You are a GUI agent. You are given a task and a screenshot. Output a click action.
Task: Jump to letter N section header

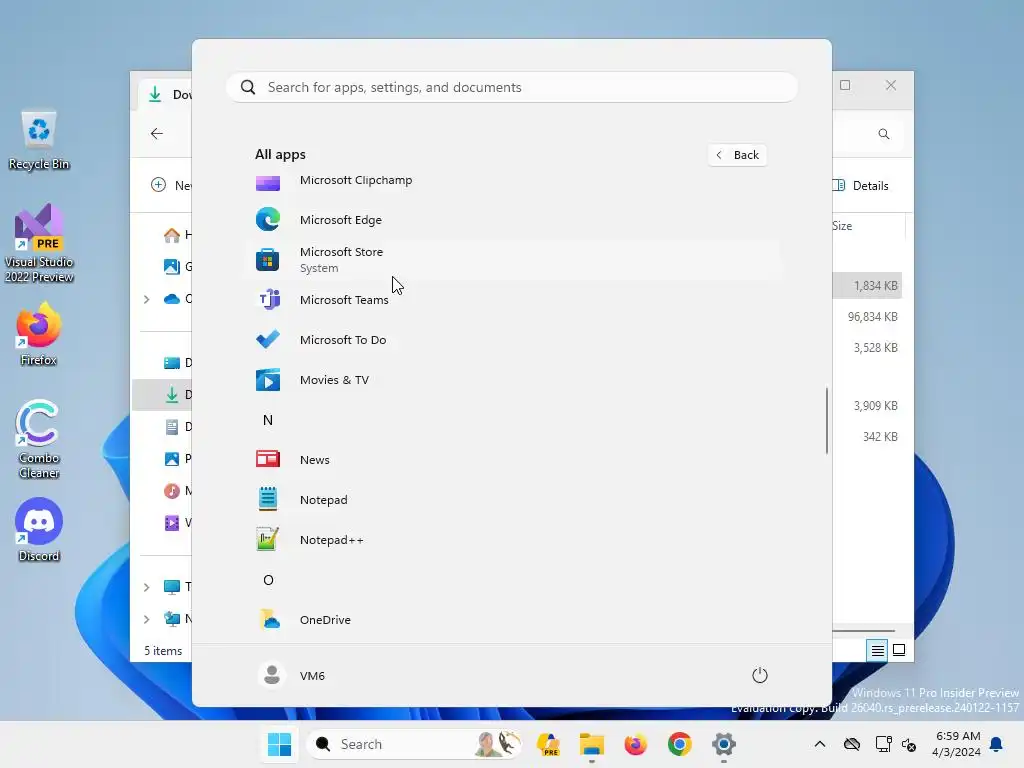(x=268, y=420)
